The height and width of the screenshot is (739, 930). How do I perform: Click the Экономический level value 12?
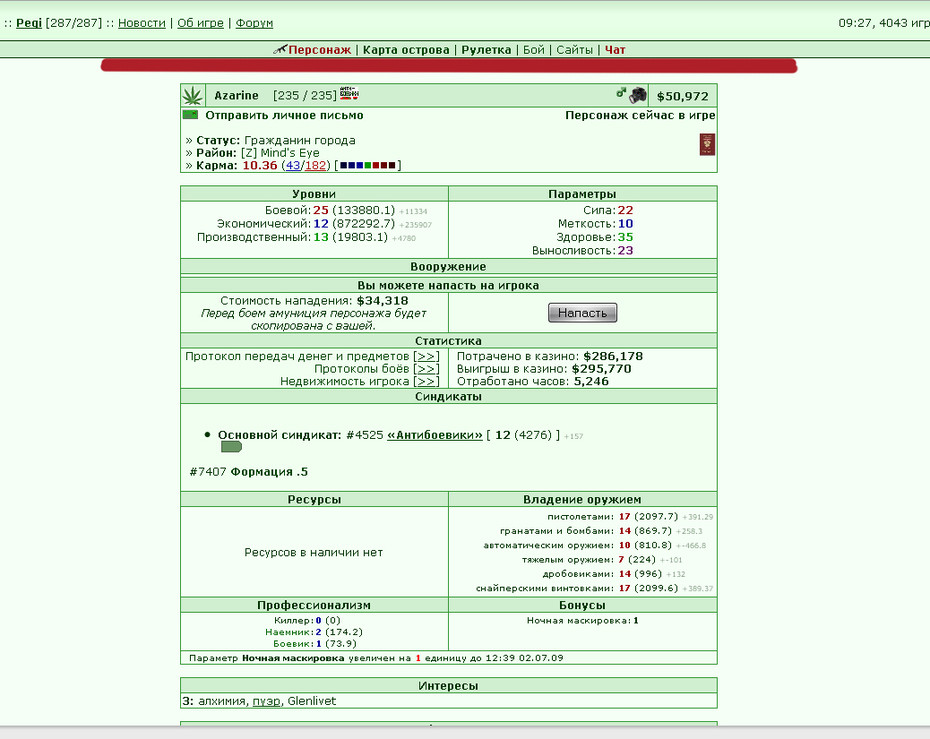(x=321, y=224)
